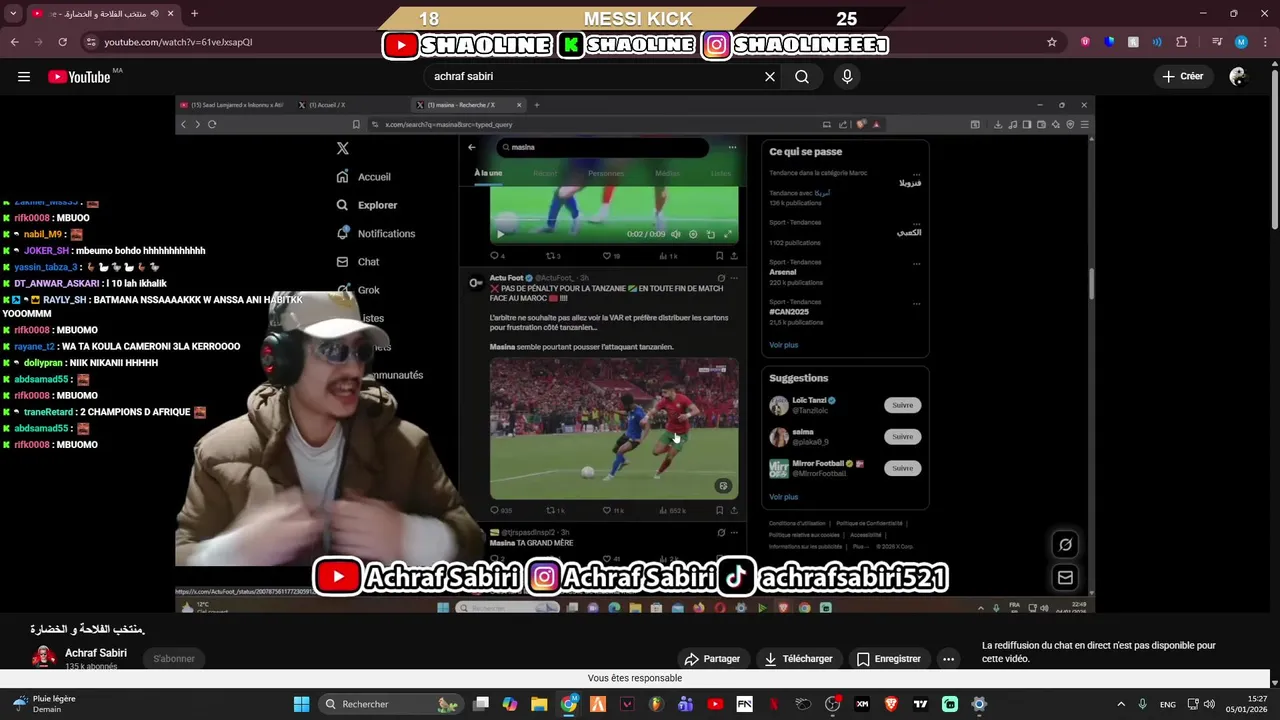The width and height of the screenshot is (1280, 720).
Task: Open the blue shield extension
Action: click(1109, 42)
